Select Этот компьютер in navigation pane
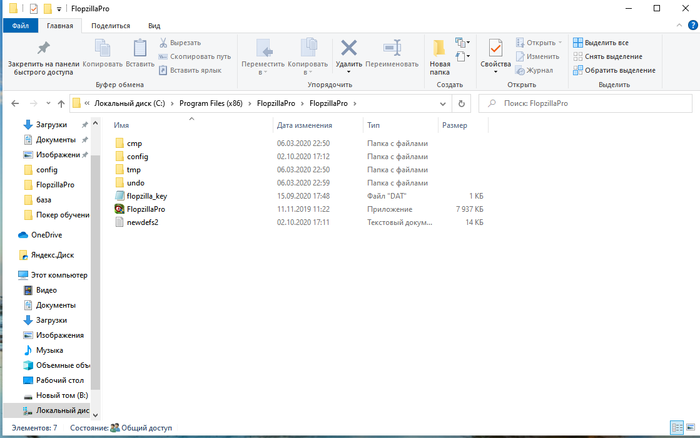This screenshot has width=700, height=438. [x=53, y=275]
